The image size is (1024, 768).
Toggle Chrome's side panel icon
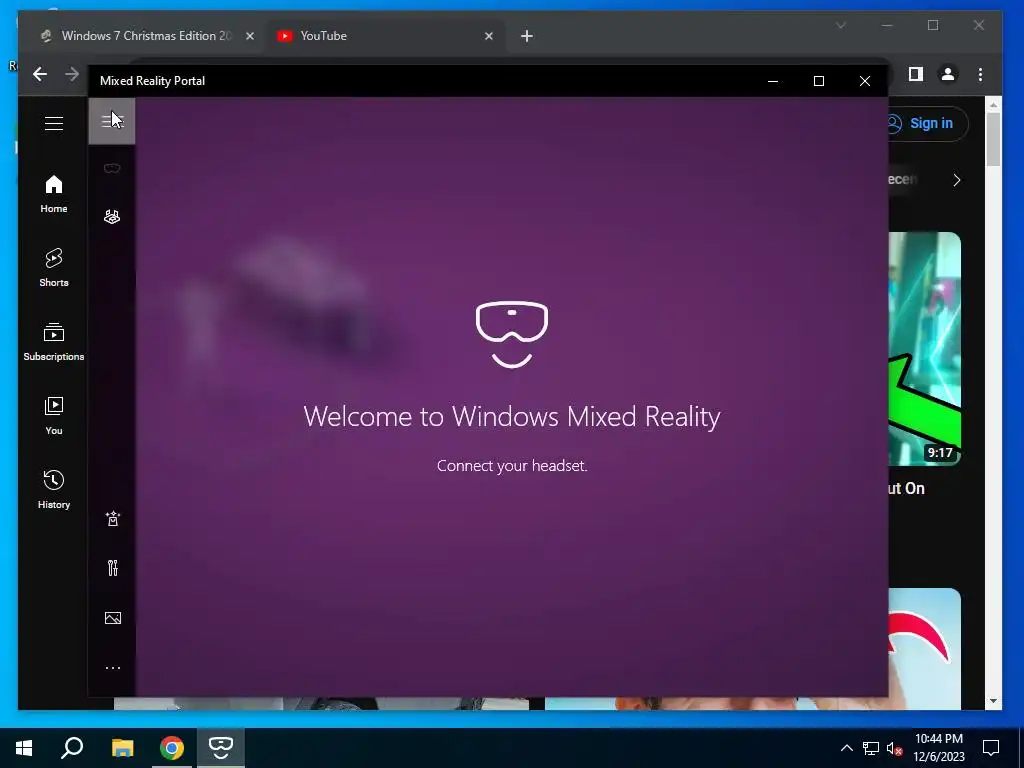pyautogui.click(x=916, y=74)
